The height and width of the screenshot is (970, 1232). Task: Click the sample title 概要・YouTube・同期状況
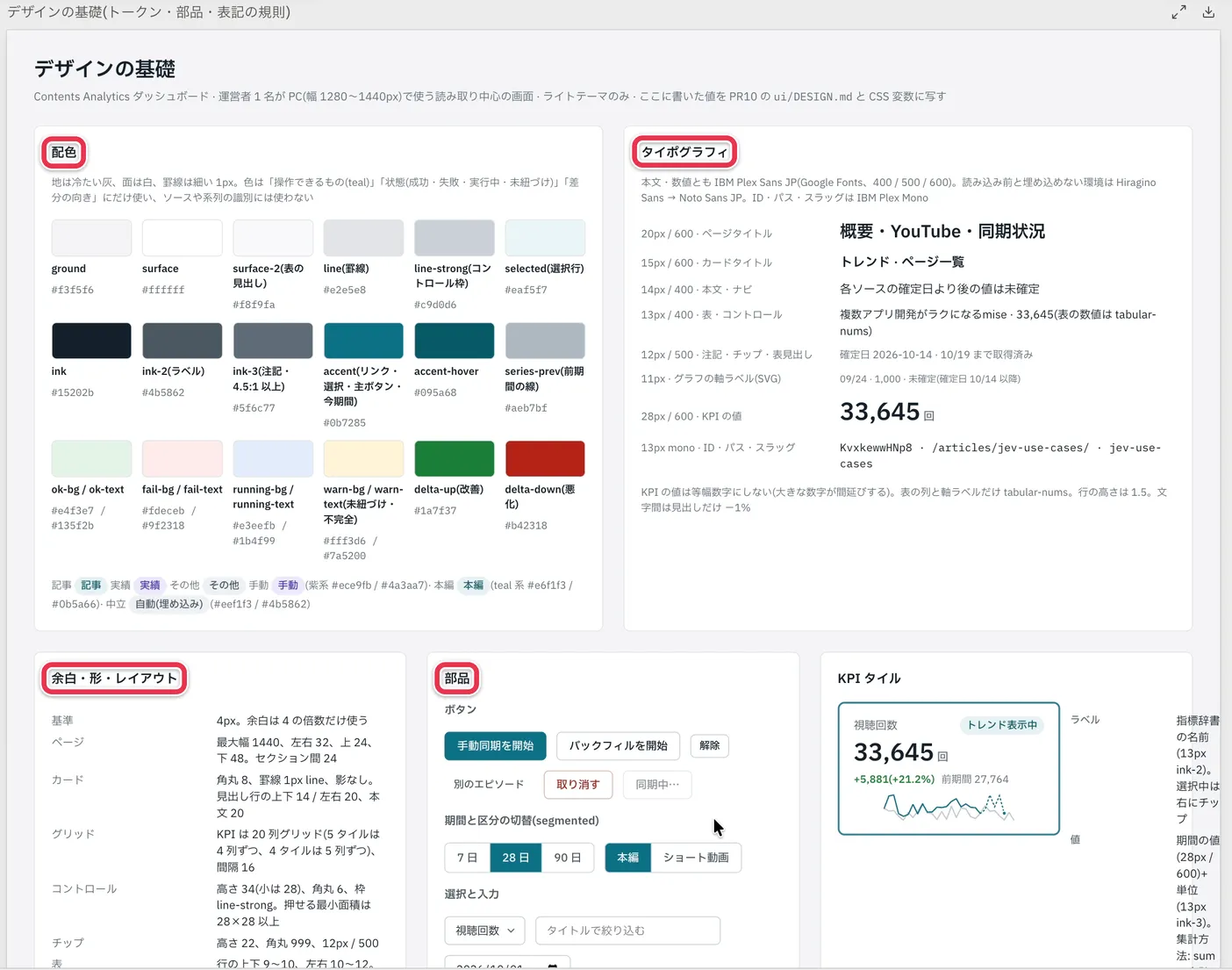[x=942, y=232]
